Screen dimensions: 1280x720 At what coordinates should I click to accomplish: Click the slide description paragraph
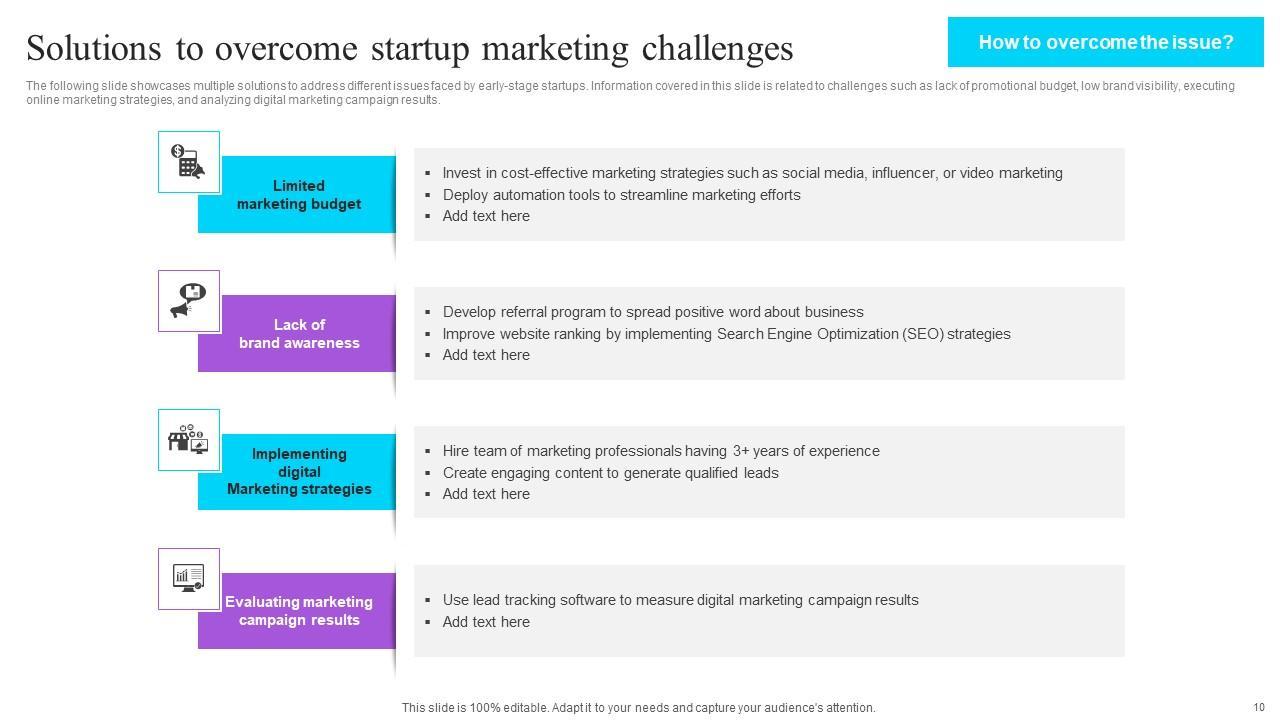pos(630,93)
